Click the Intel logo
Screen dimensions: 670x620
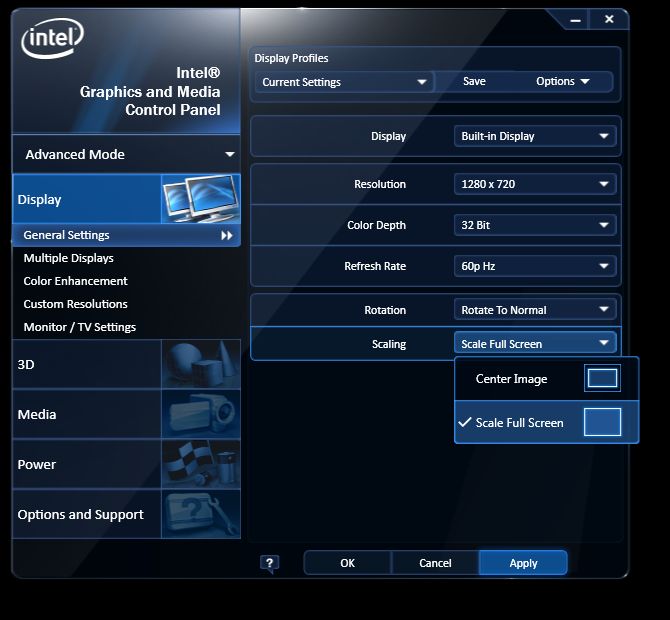click(52, 38)
